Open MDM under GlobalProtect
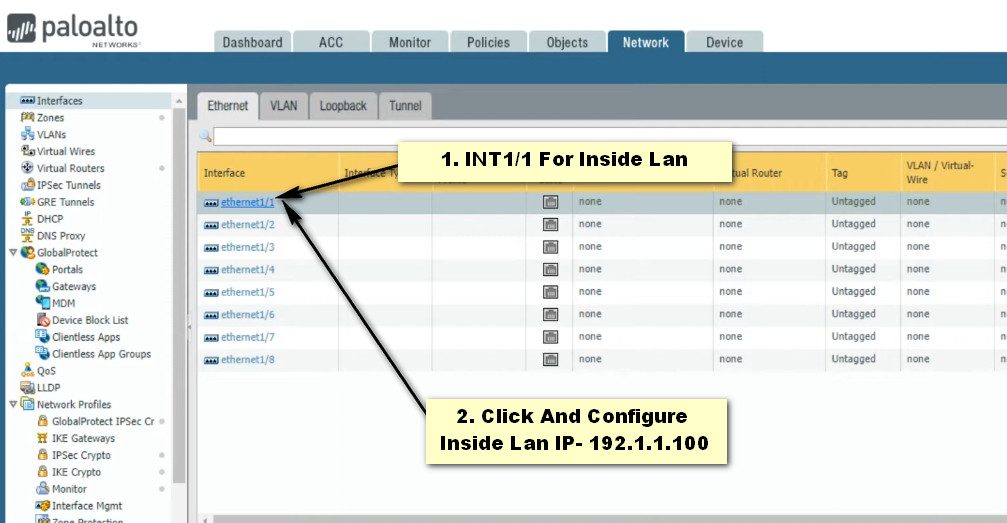This screenshot has height=523, width=1007. click(63, 303)
